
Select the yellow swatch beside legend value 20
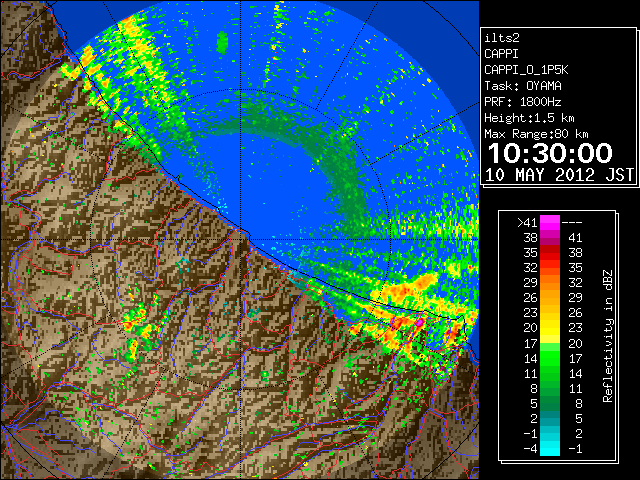(x=549, y=328)
